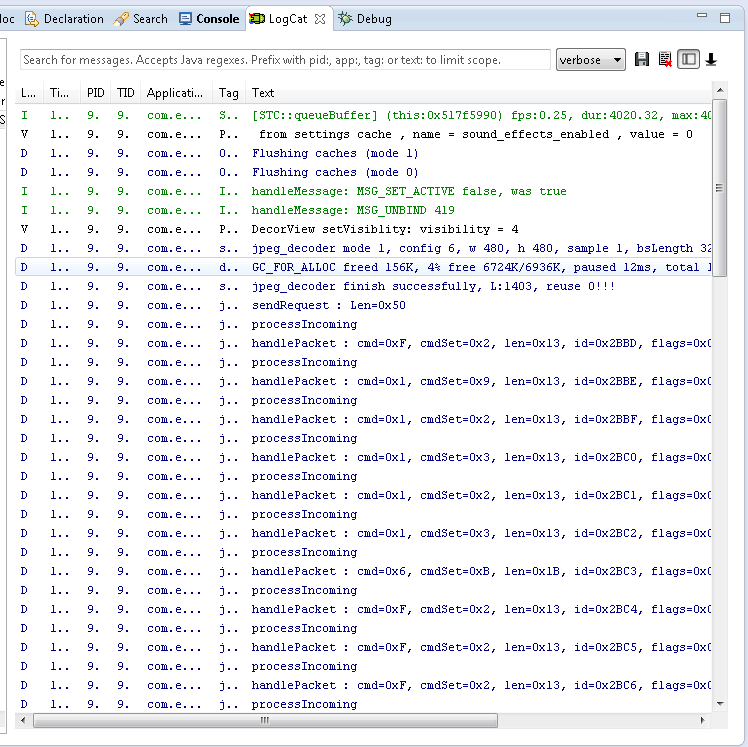Select the jpeg_decoder finish successfully row

click(364, 287)
